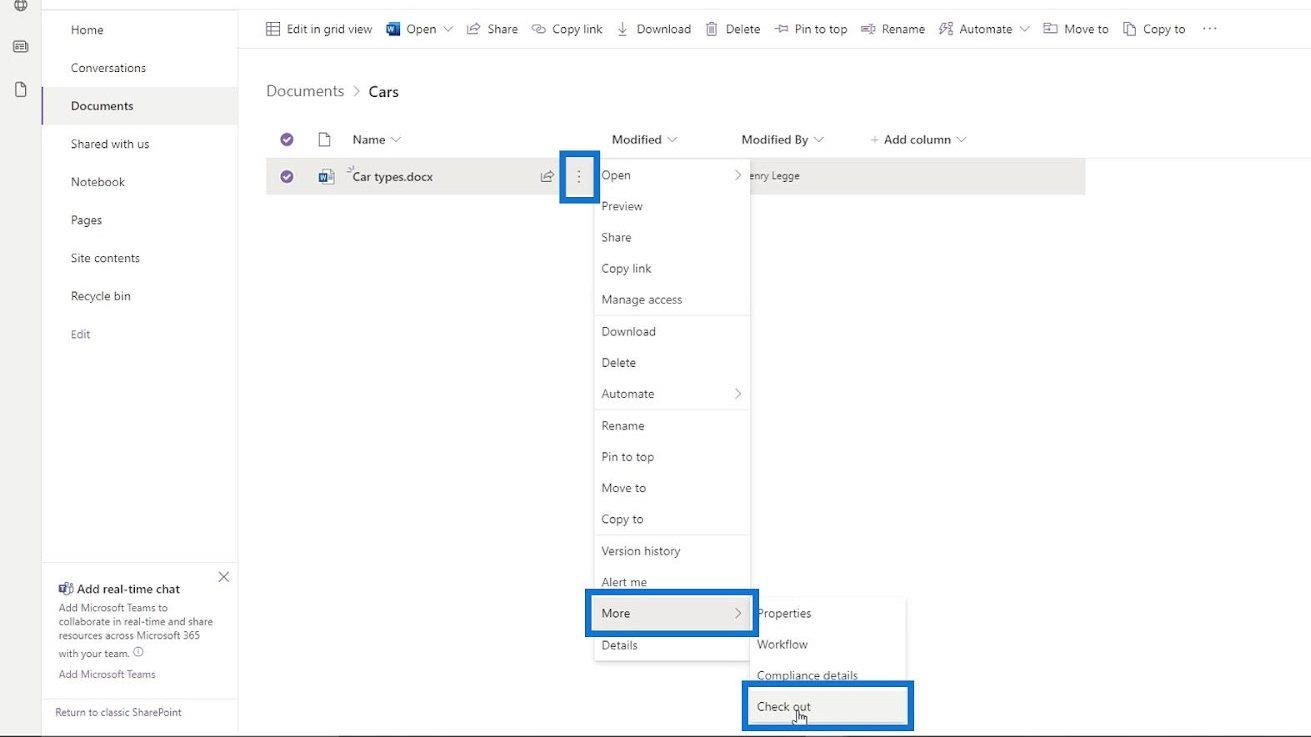The height and width of the screenshot is (737, 1311).
Task: Select Rename in context menu
Action: 672,425
